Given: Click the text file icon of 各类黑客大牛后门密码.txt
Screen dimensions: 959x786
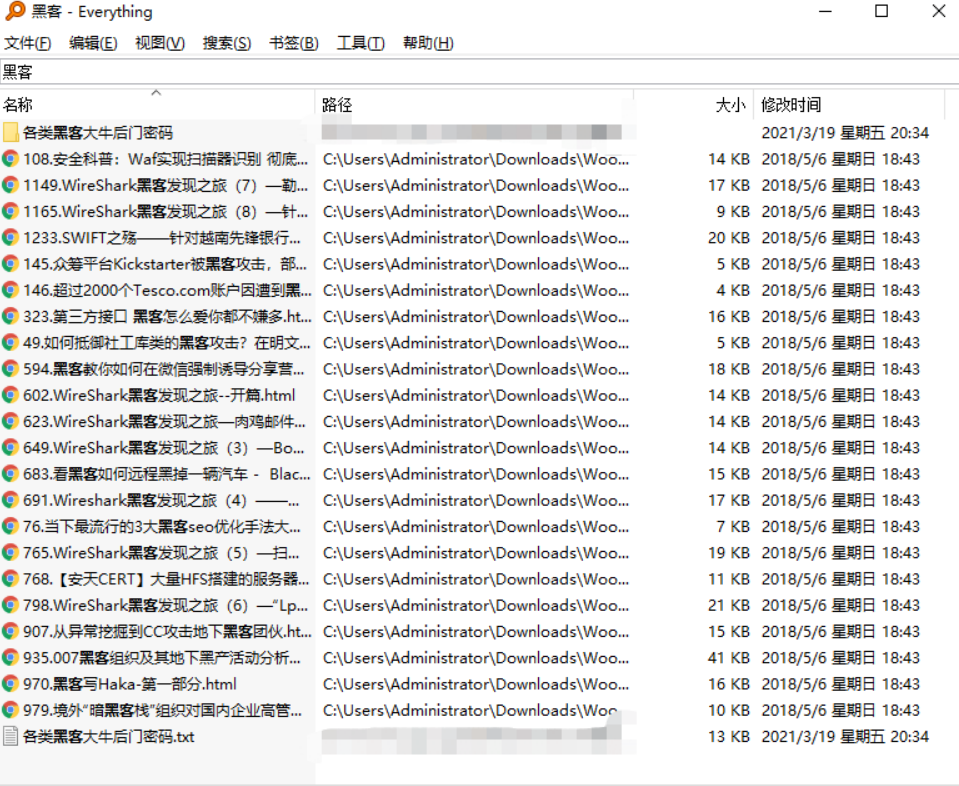Looking at the screenshot, I should [10, 736].
